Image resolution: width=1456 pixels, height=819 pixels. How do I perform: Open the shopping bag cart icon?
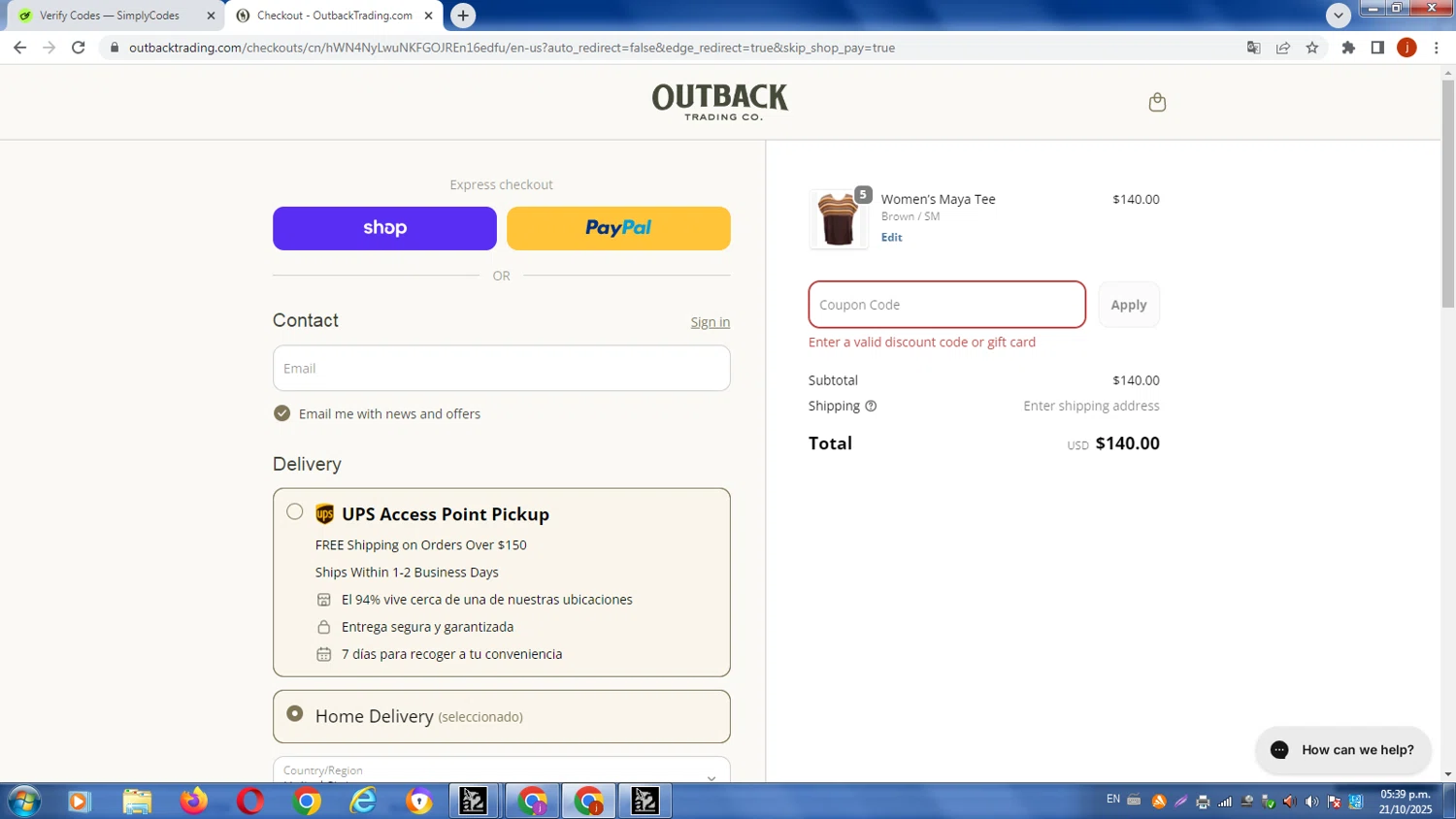pos(1157,102)
